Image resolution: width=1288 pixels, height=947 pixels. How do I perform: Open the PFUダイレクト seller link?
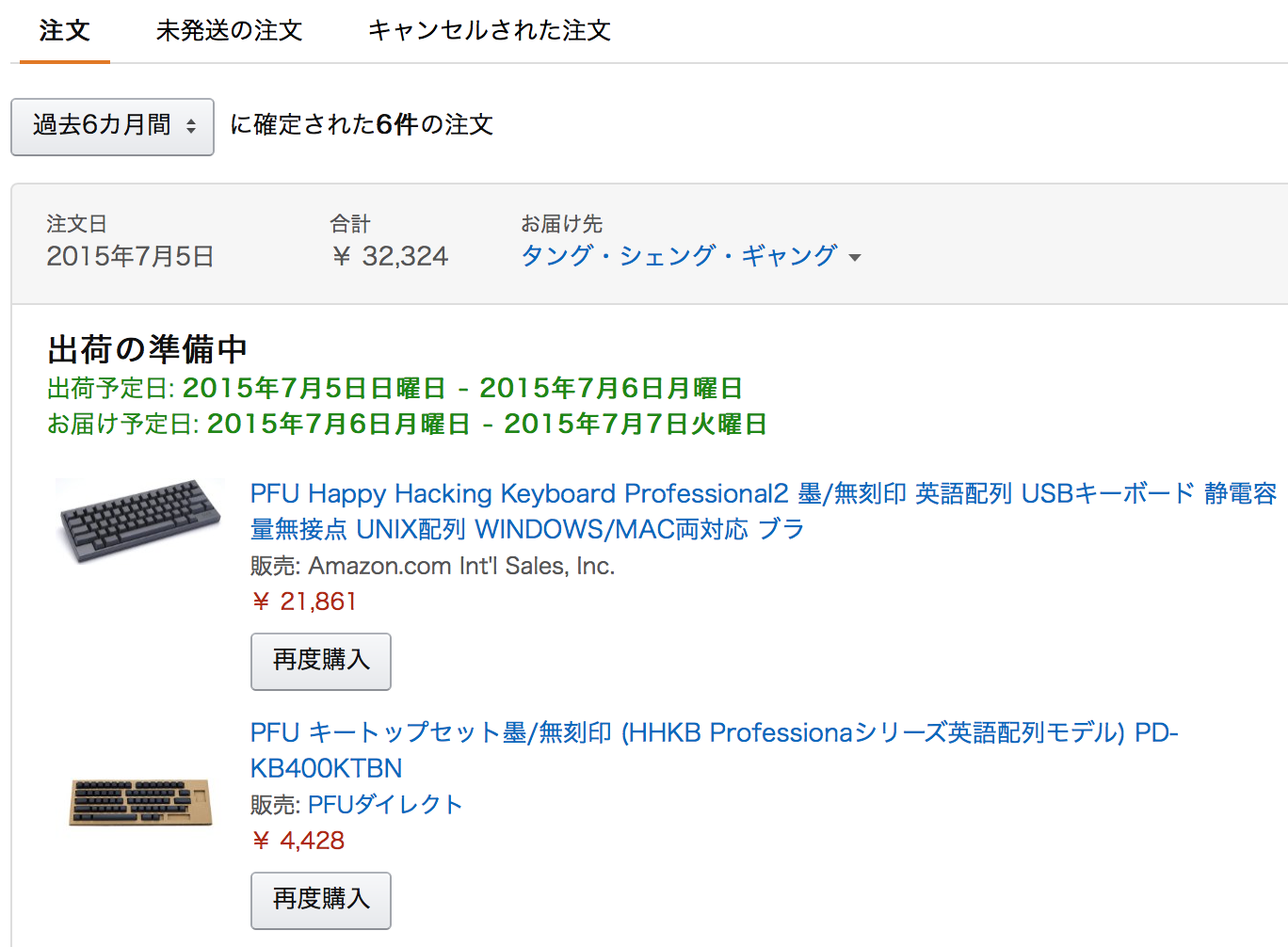click(x=385, y=805)
